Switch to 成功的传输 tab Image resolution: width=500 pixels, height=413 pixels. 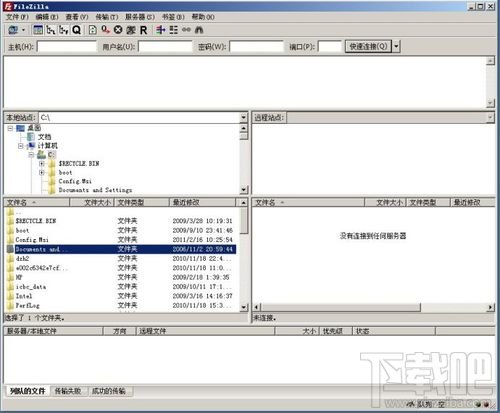pos(109,391)
